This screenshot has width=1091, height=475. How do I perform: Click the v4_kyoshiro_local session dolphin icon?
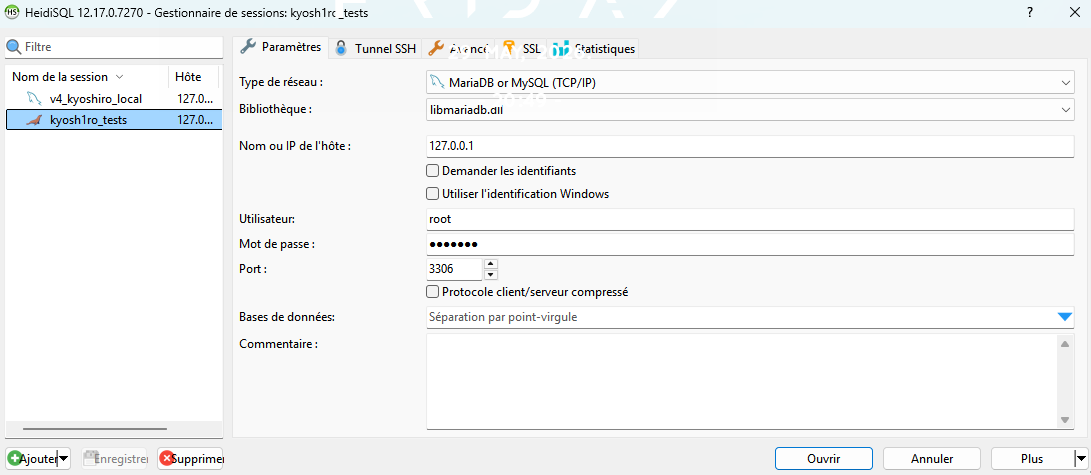tap(34, 99)
